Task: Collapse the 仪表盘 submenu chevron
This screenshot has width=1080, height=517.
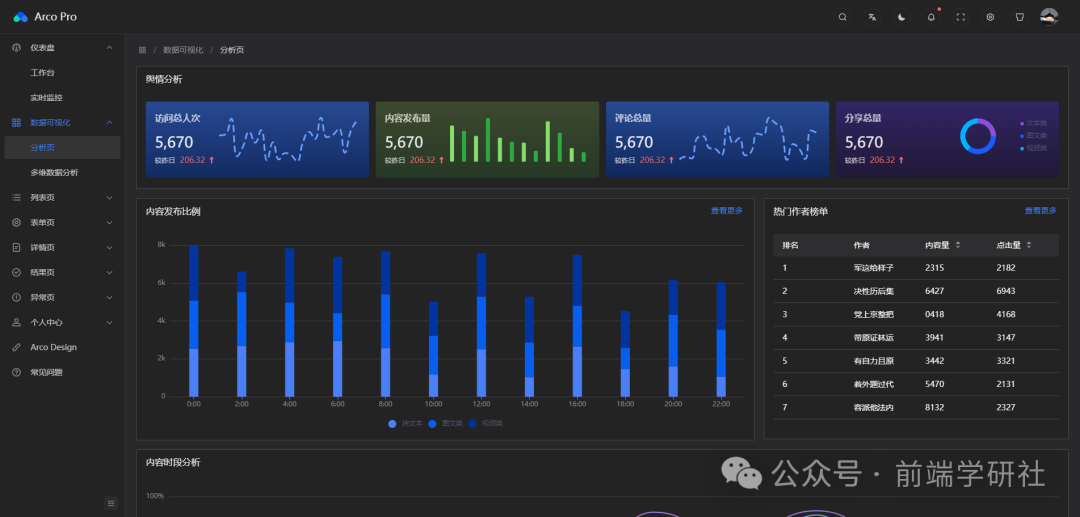Action: point(110,48)
